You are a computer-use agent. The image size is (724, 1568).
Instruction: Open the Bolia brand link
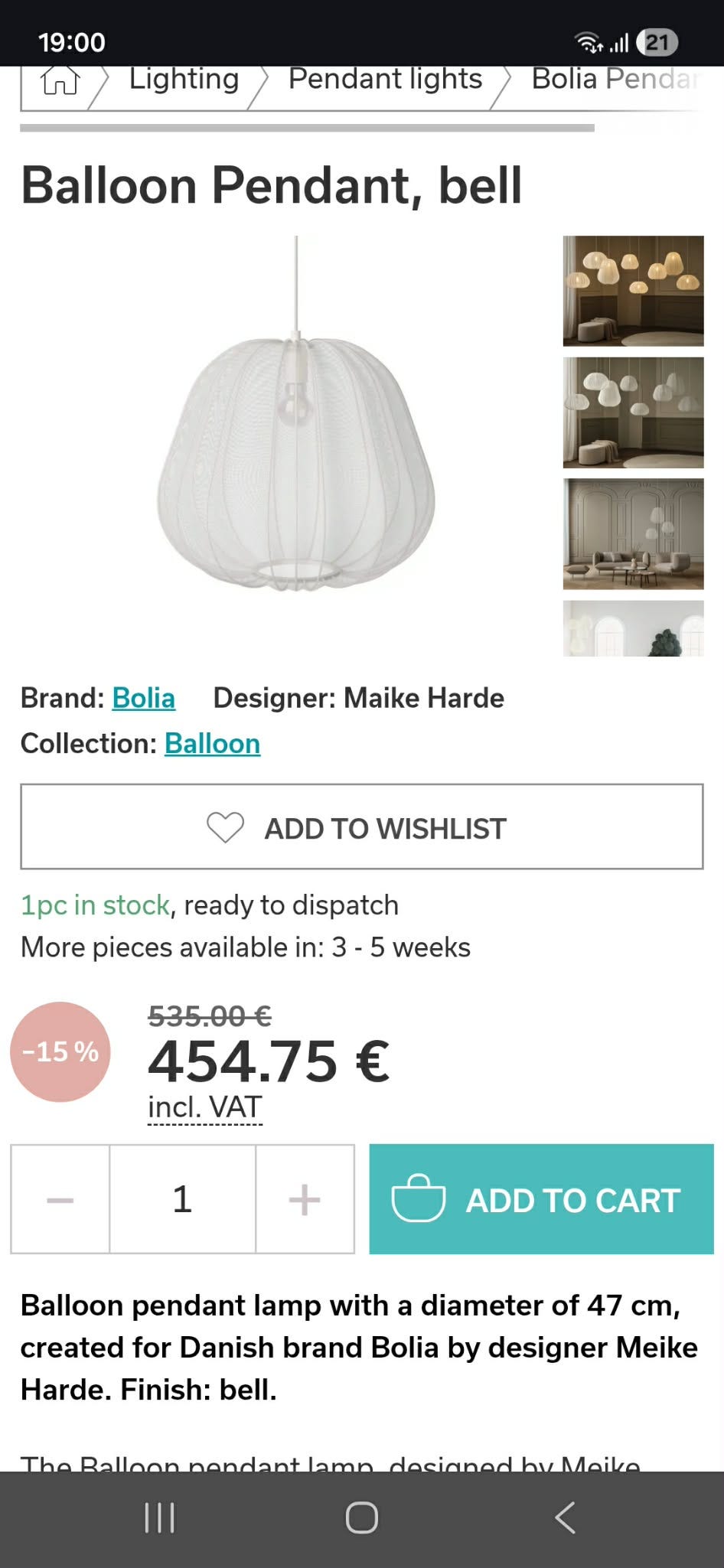[x=144, y=698]
